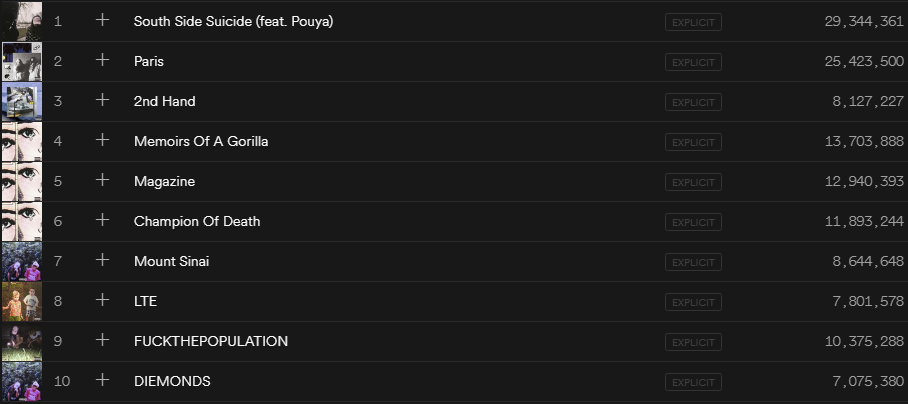
Task: Click the Memoirs Of A Gorilla title
Action: coord(201,141)
